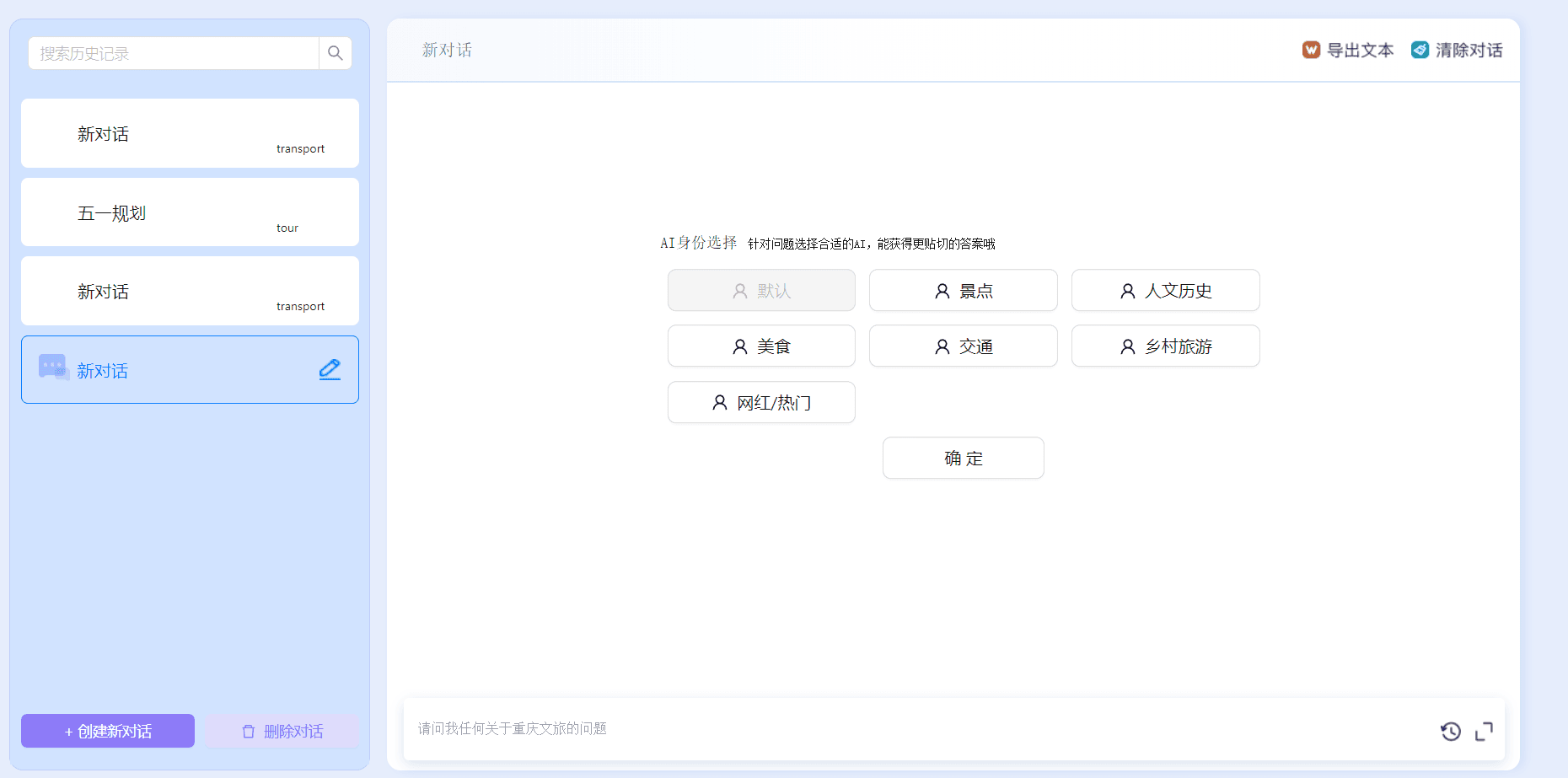
Task: Click the export text (导出文本) icon
Action: coord(1311,50)
